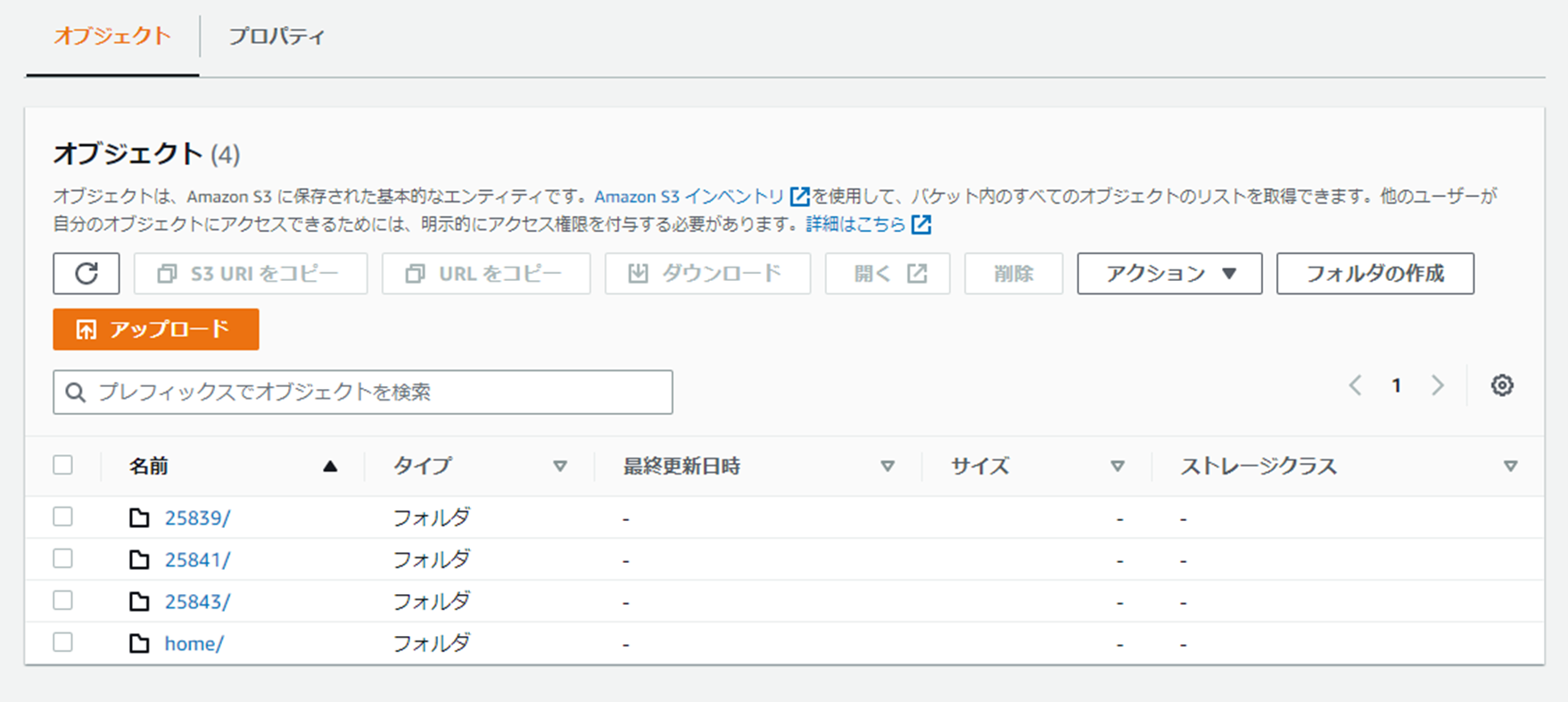The image size is (1568, 702).
Task: Click the 削除 button
Action: pyautogui.click(x=1013, y=273)
